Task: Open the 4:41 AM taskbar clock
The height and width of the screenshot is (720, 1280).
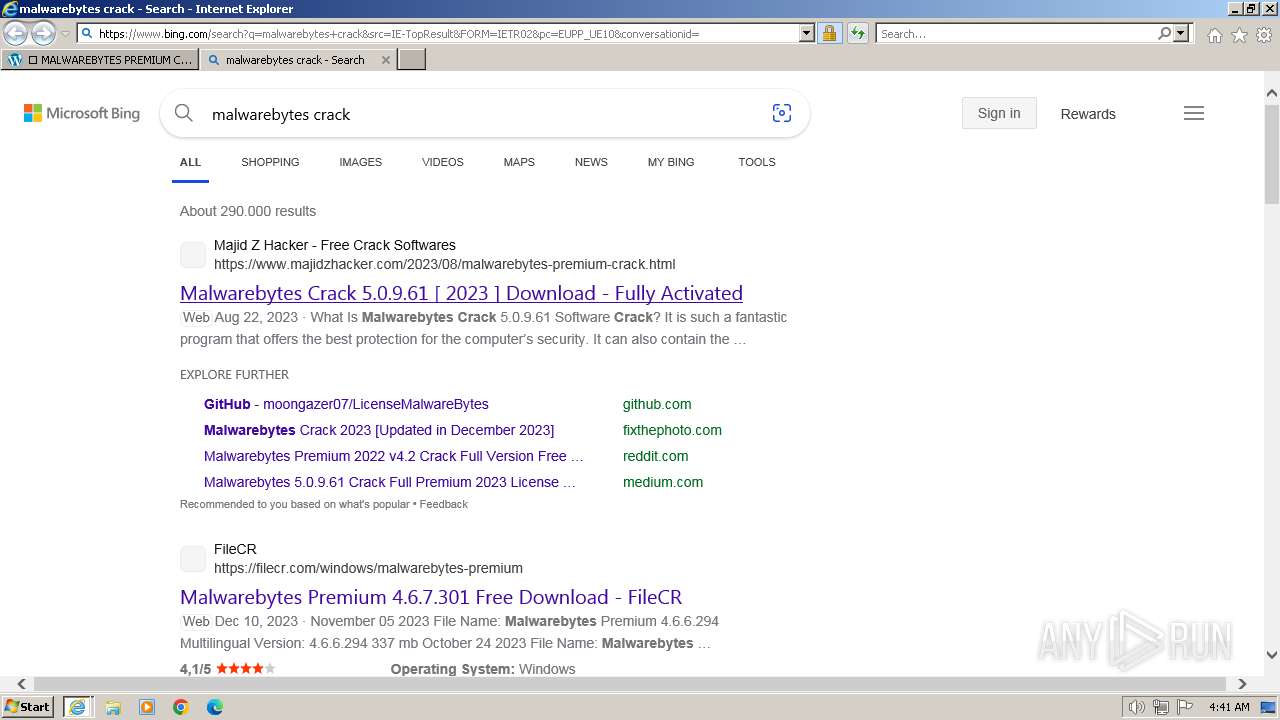Action: (x=1228, y=707)
